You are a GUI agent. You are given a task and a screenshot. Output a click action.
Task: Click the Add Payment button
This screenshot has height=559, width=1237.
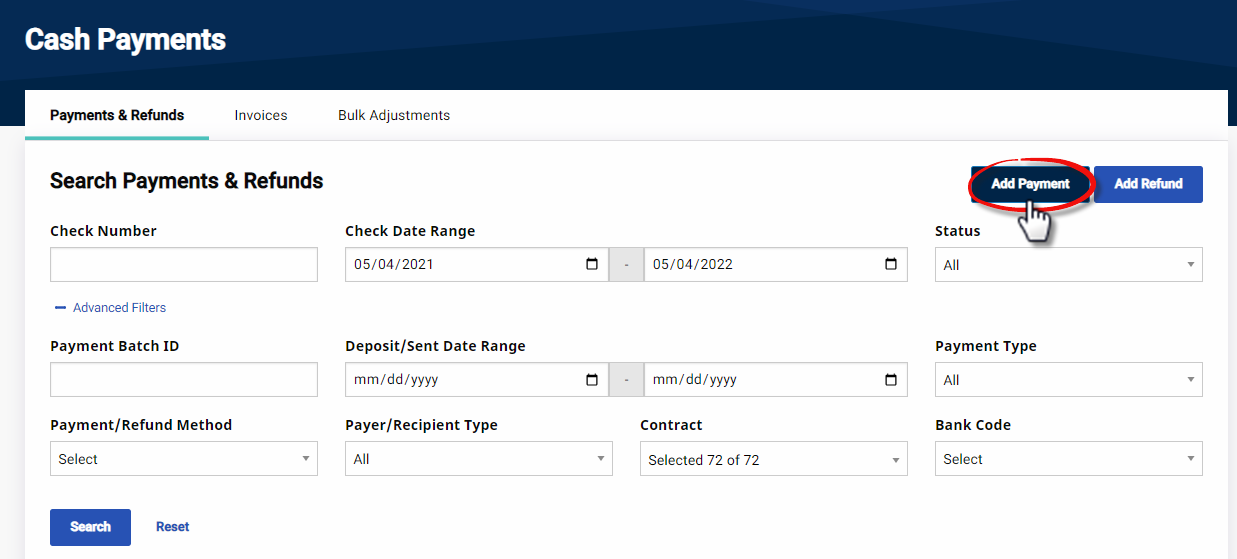pyautogui.click(x=1030, y=184)
